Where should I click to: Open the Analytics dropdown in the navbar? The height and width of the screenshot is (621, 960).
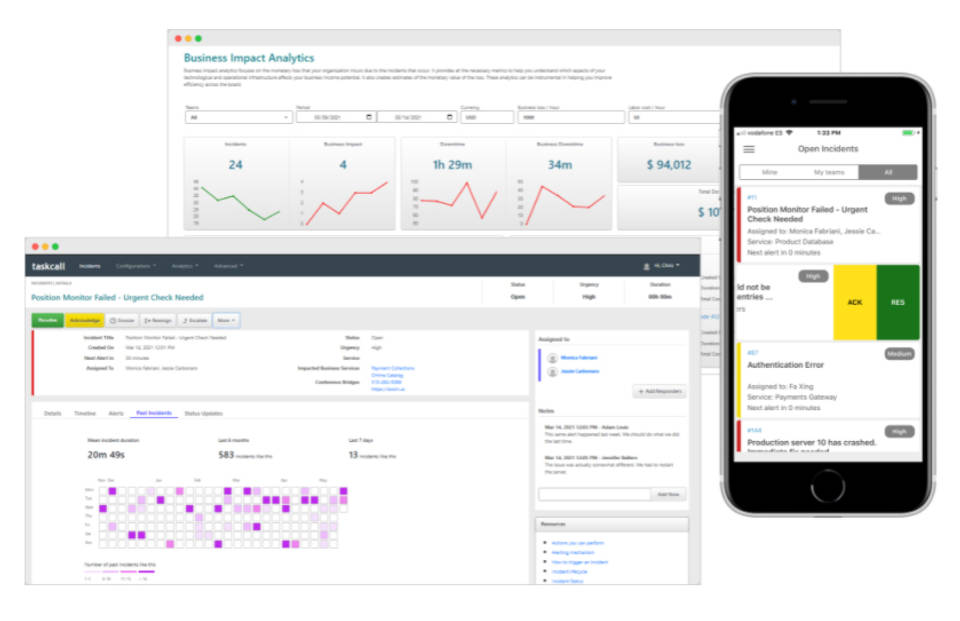tap(185, 266)
